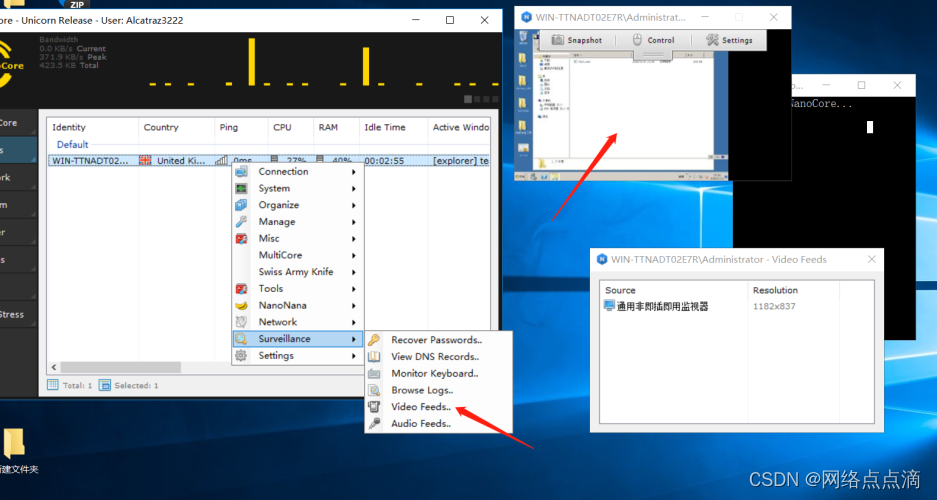The image size is (937, 500).
Task: Select the highlighted Surveillance entry
Action: point(297,339)
